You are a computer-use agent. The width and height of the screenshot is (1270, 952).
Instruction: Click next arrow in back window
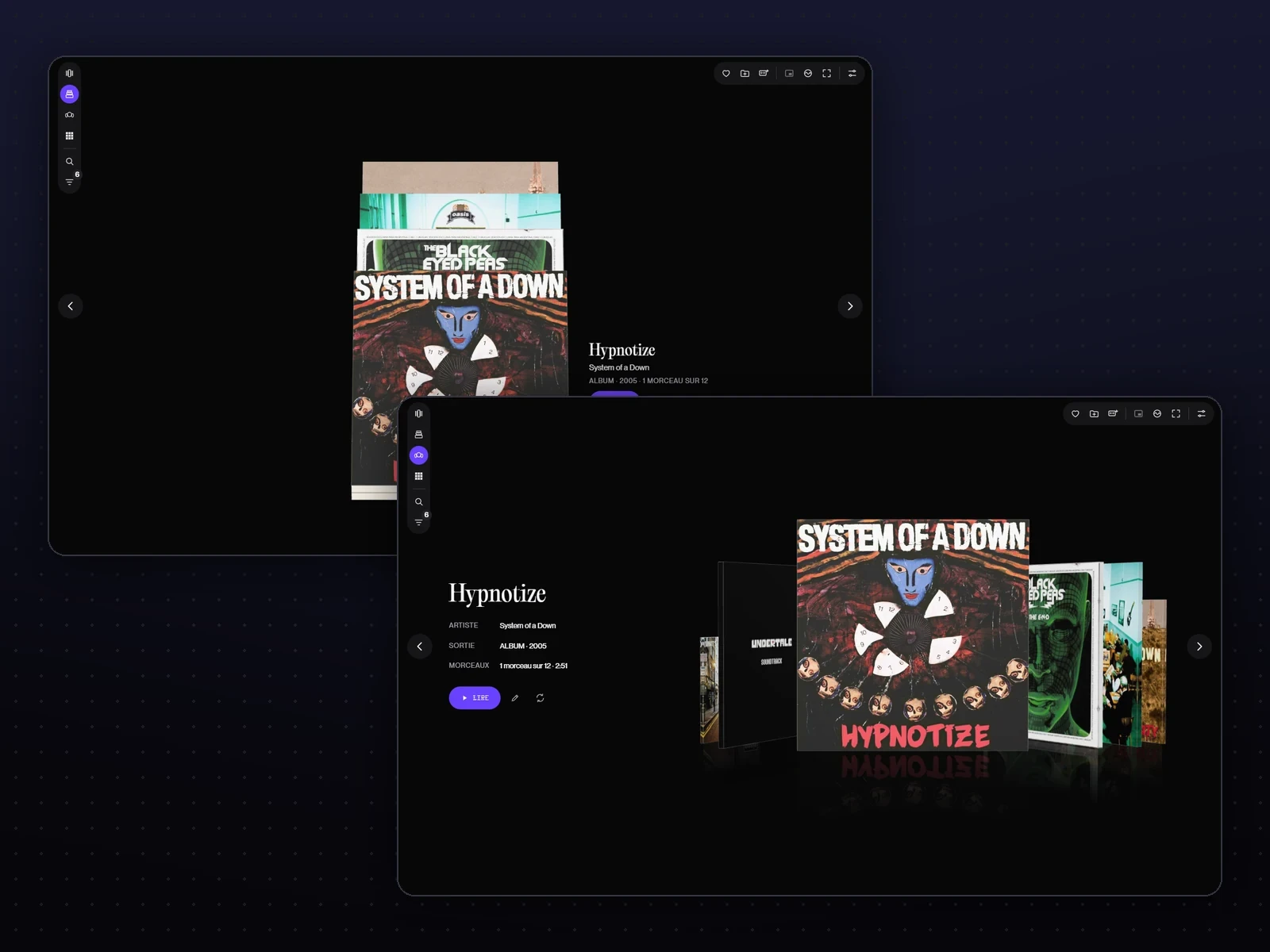click(850, 306)
